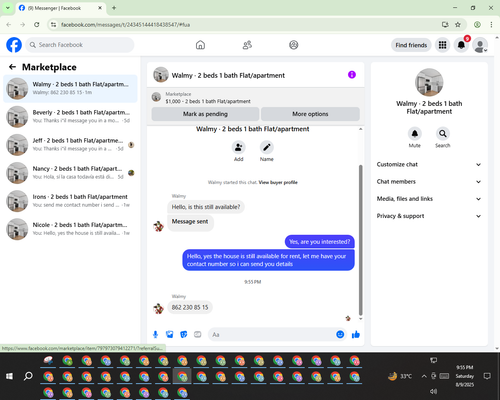Open the Facebook menu grid icon
Viewport: 500px width, 400px height.
[442, 45]
